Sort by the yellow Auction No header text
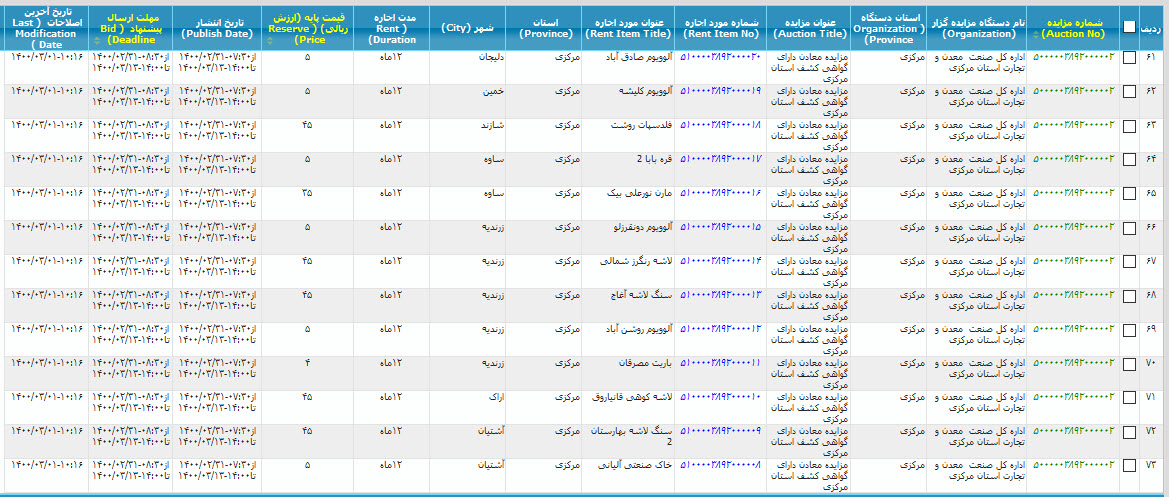Viewport: 1169px width, 497px height. pyautogui.click(x=1075, y=27)
